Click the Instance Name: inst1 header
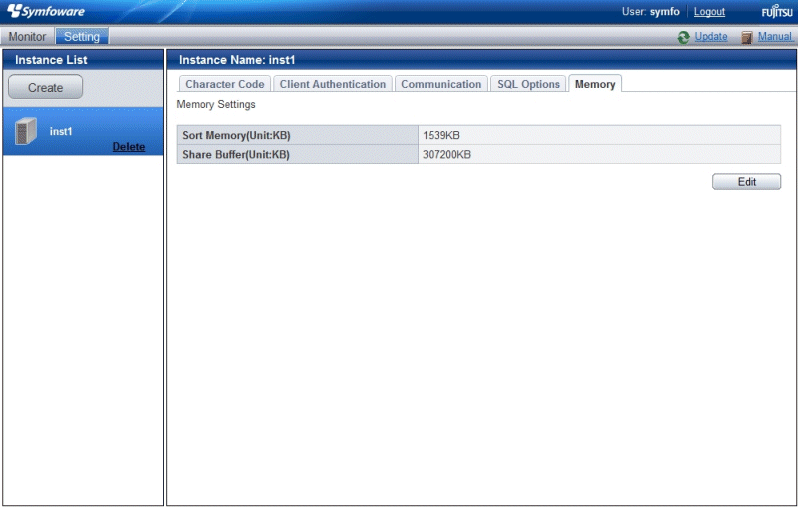Screen dimensions: 798x507 pos(237,60)
